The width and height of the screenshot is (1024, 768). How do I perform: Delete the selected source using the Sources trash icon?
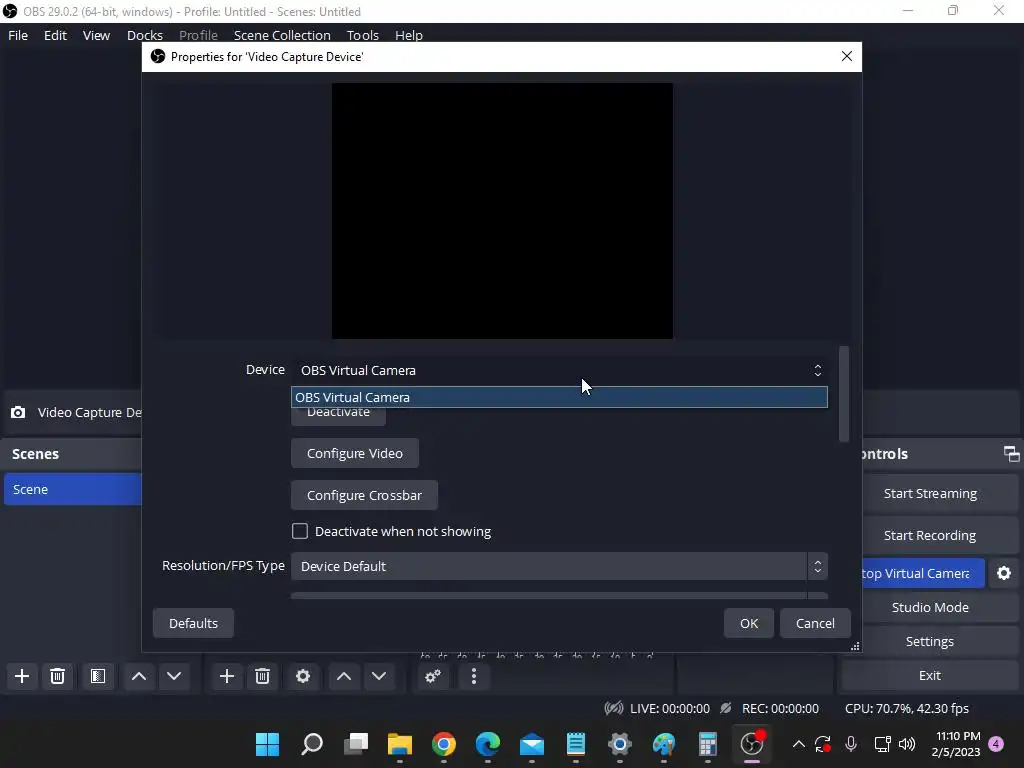263,676
